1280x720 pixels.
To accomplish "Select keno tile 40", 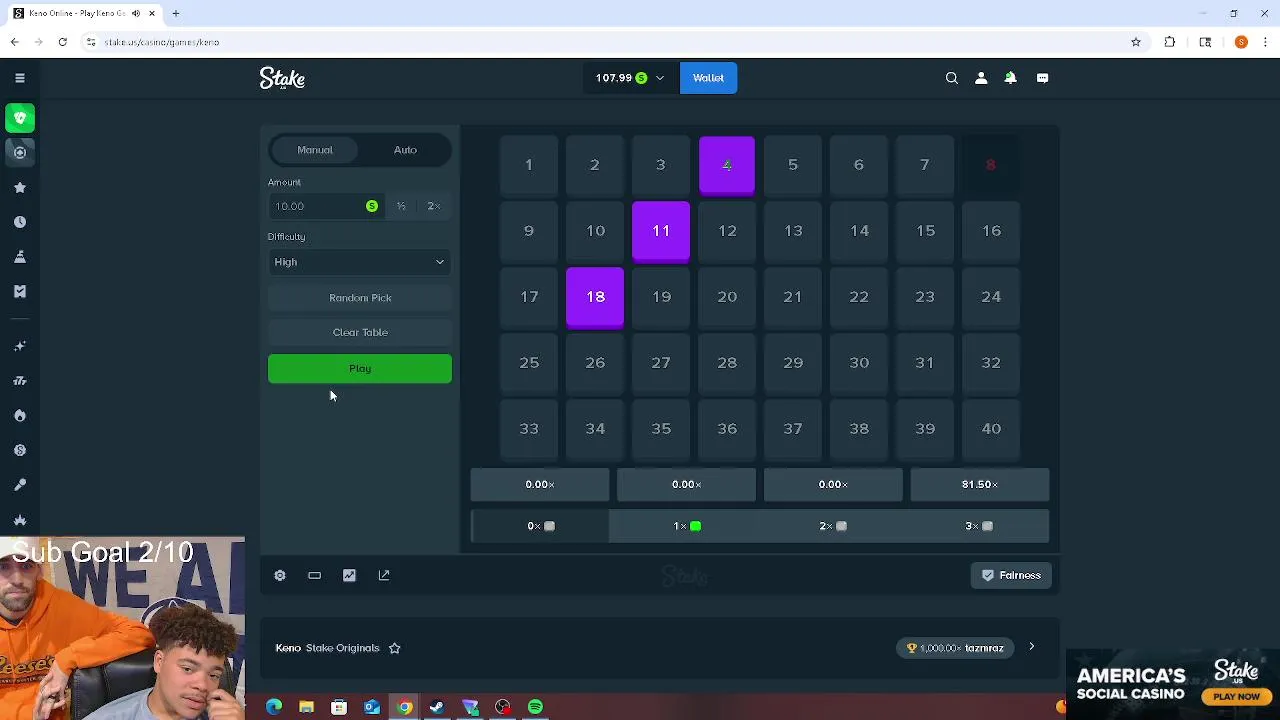I will [991, 429].
